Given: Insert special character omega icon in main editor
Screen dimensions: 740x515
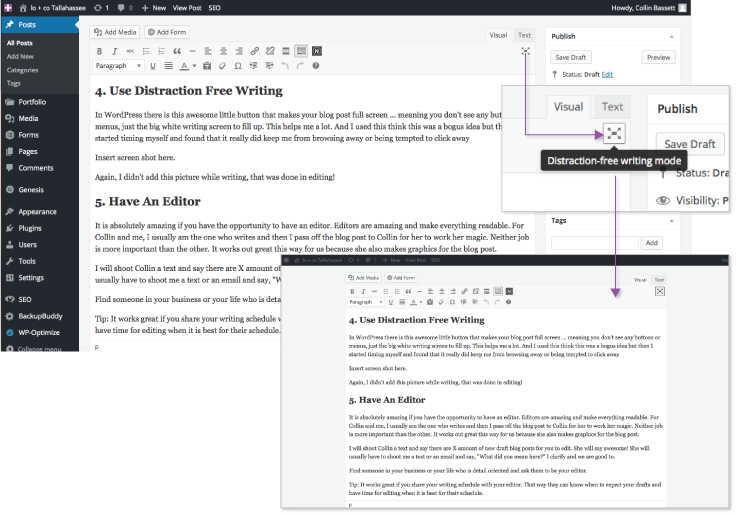Looking at the screenshot, I should (238, 66).
